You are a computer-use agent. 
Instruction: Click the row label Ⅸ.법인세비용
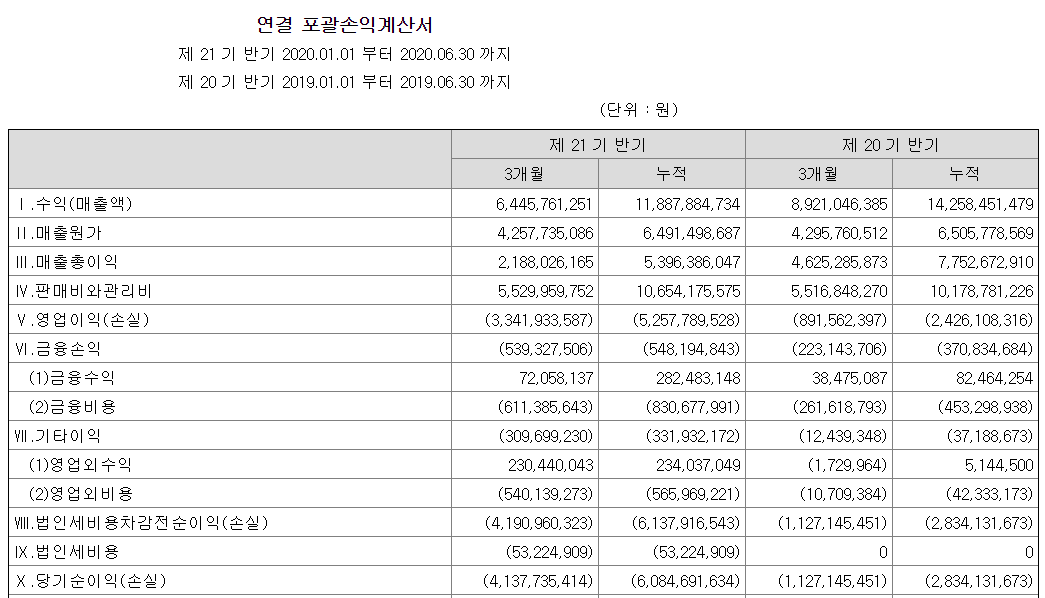click(67, 551)
